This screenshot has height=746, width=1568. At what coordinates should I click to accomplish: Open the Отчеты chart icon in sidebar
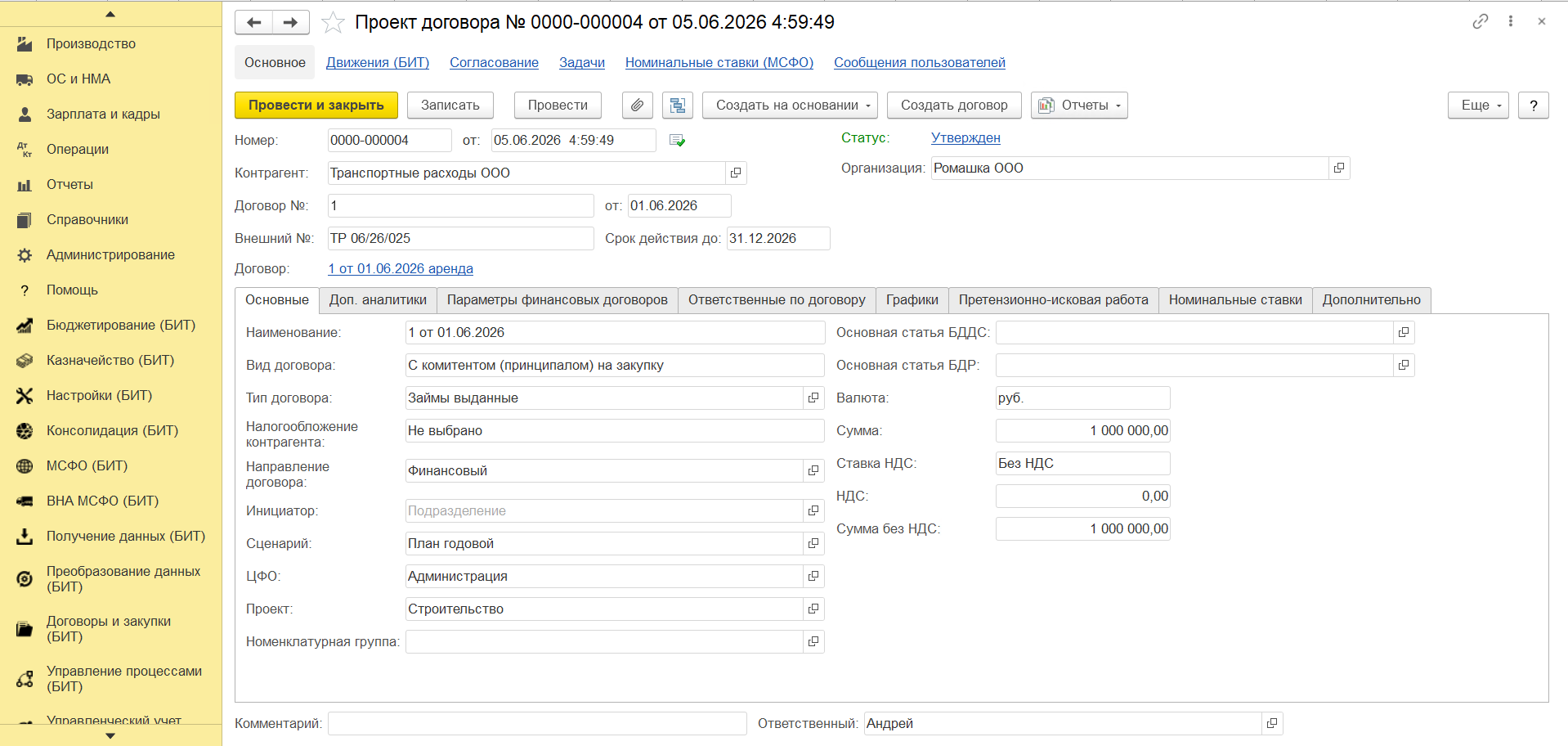tap(25, 185)
